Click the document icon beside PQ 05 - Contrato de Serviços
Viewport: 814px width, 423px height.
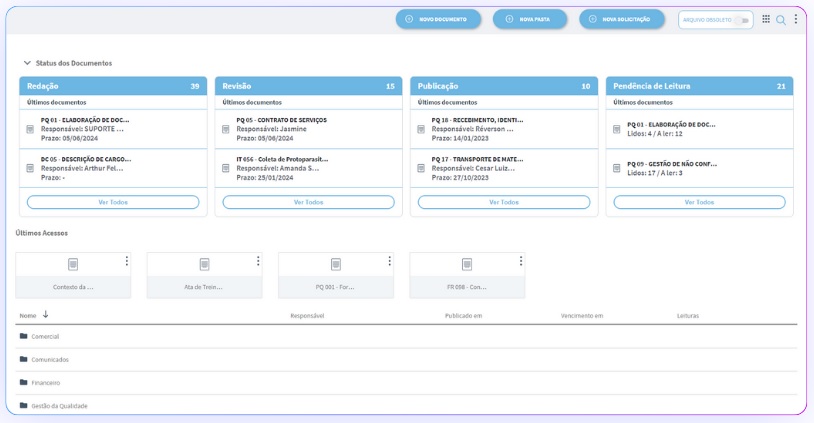226,129
